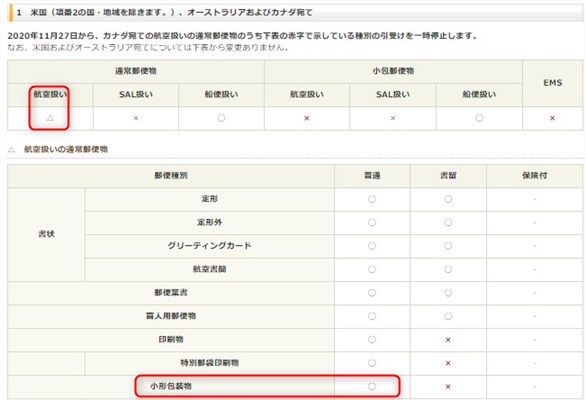Click the bold notice starting '2020年11月27日から'
Screen dimensions: 586x400
tap(243, 36)
